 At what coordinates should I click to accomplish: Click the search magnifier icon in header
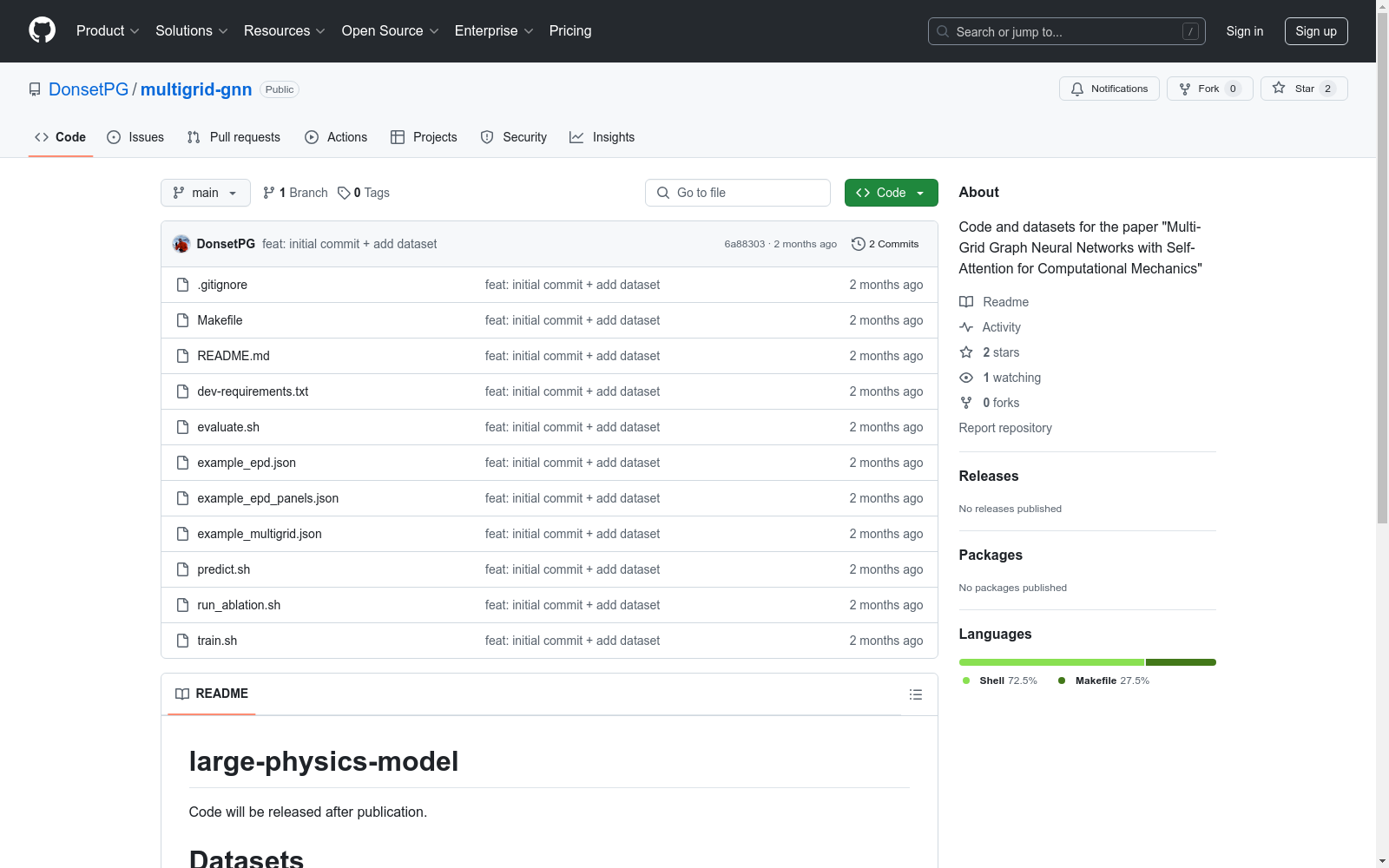tap(943, 31)
